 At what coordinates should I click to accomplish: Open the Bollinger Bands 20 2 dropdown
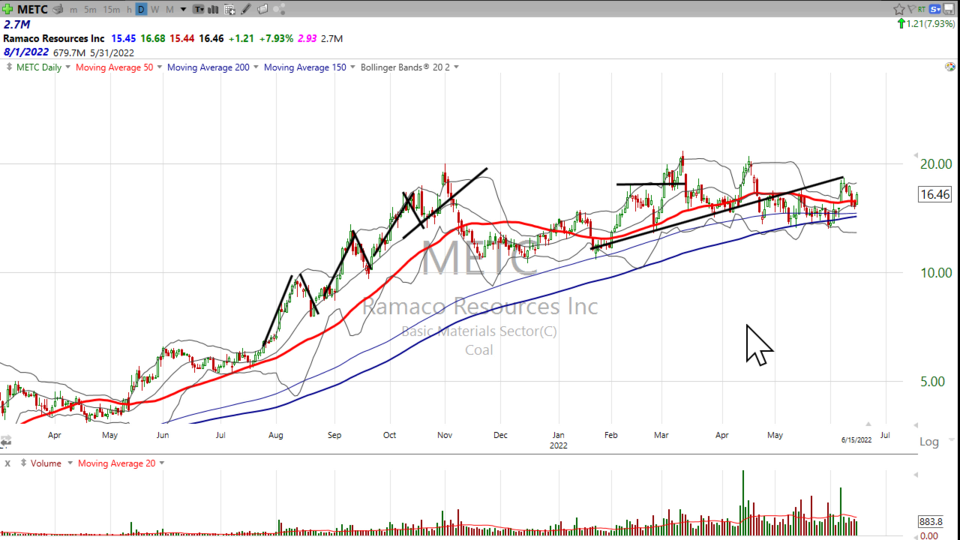(x=457, y=67)
